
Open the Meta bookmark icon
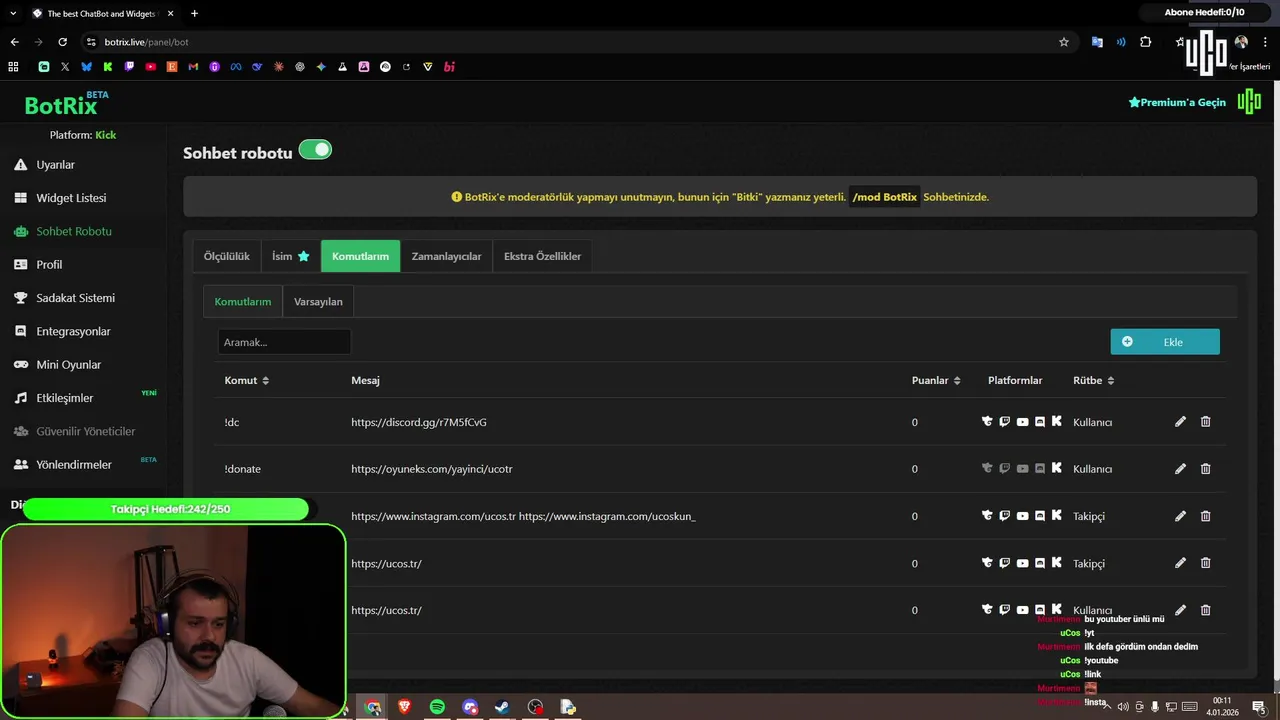pos(236,67)
